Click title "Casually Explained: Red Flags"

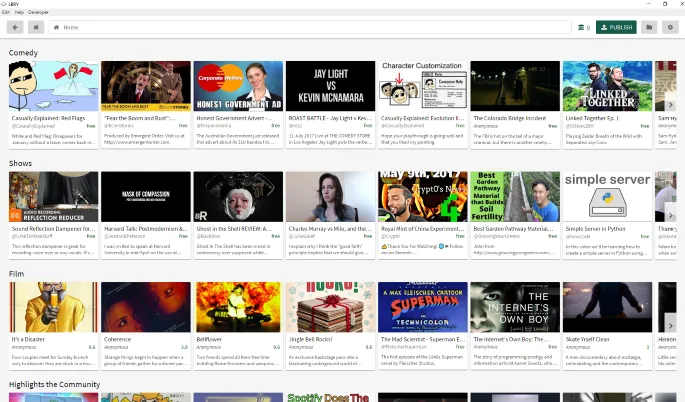[x=48, y=118]
